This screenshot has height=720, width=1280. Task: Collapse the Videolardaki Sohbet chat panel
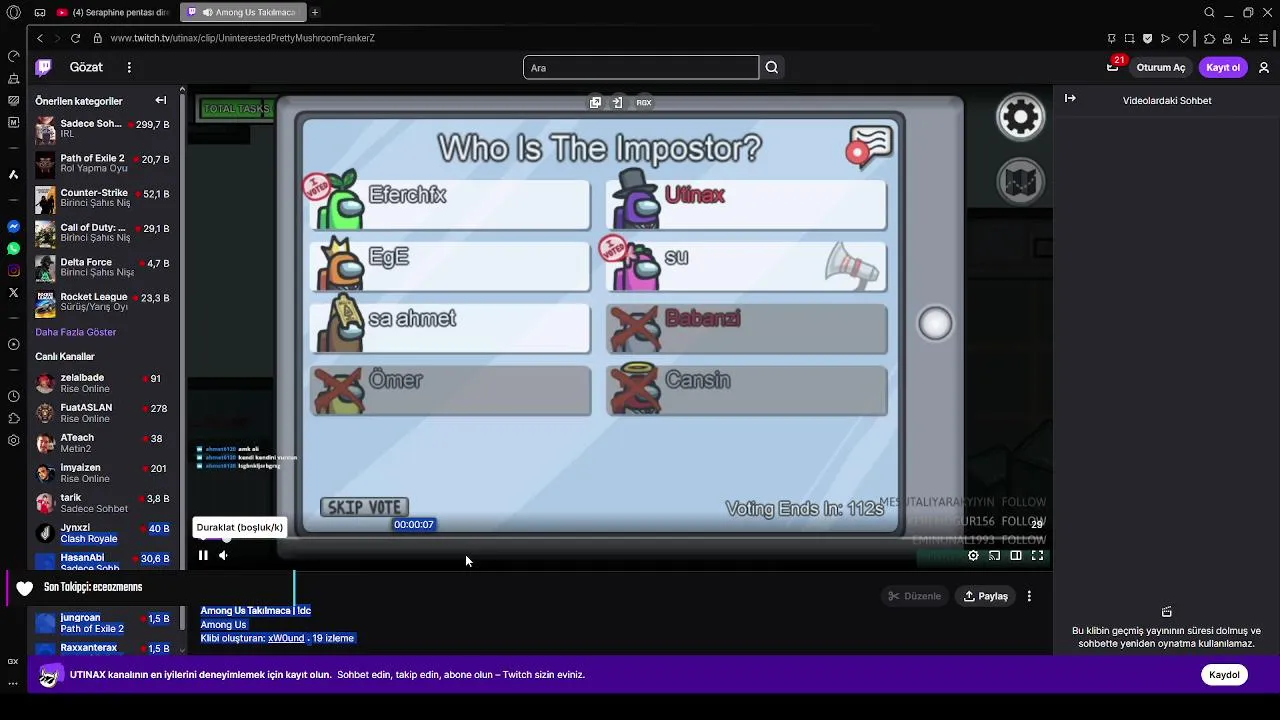pos(1070,99)
